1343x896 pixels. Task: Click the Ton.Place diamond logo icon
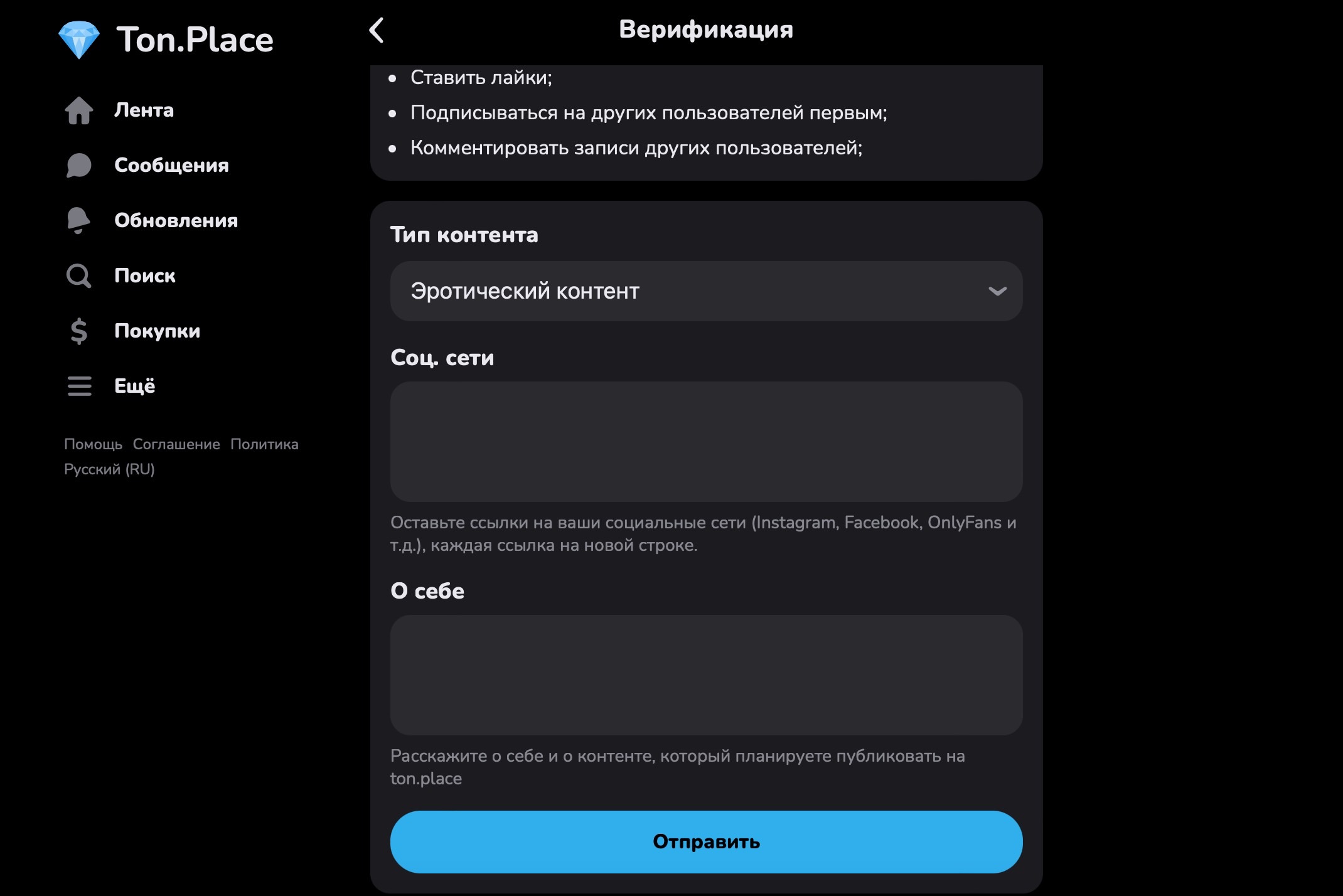tap(78, 40)
